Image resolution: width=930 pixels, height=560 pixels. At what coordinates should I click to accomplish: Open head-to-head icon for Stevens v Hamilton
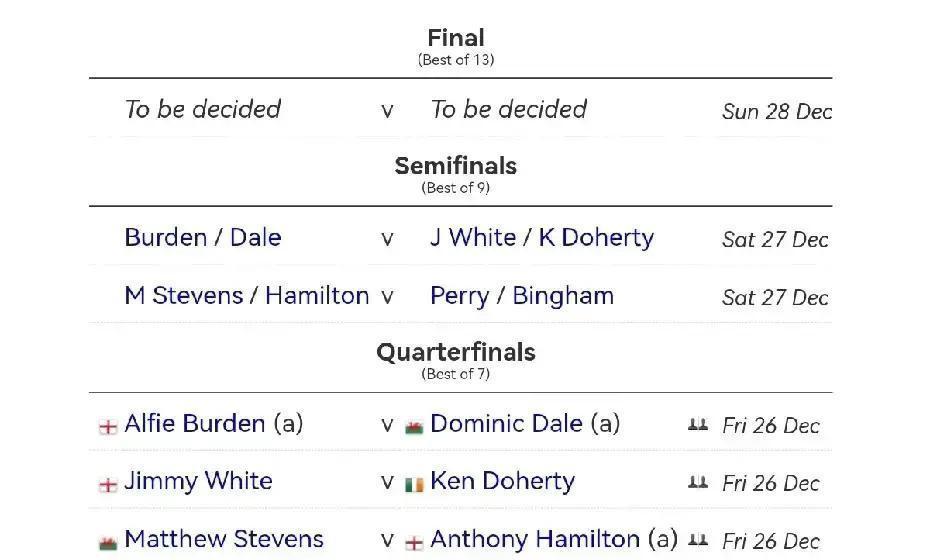pyautogui.click(x=698, y=541)
